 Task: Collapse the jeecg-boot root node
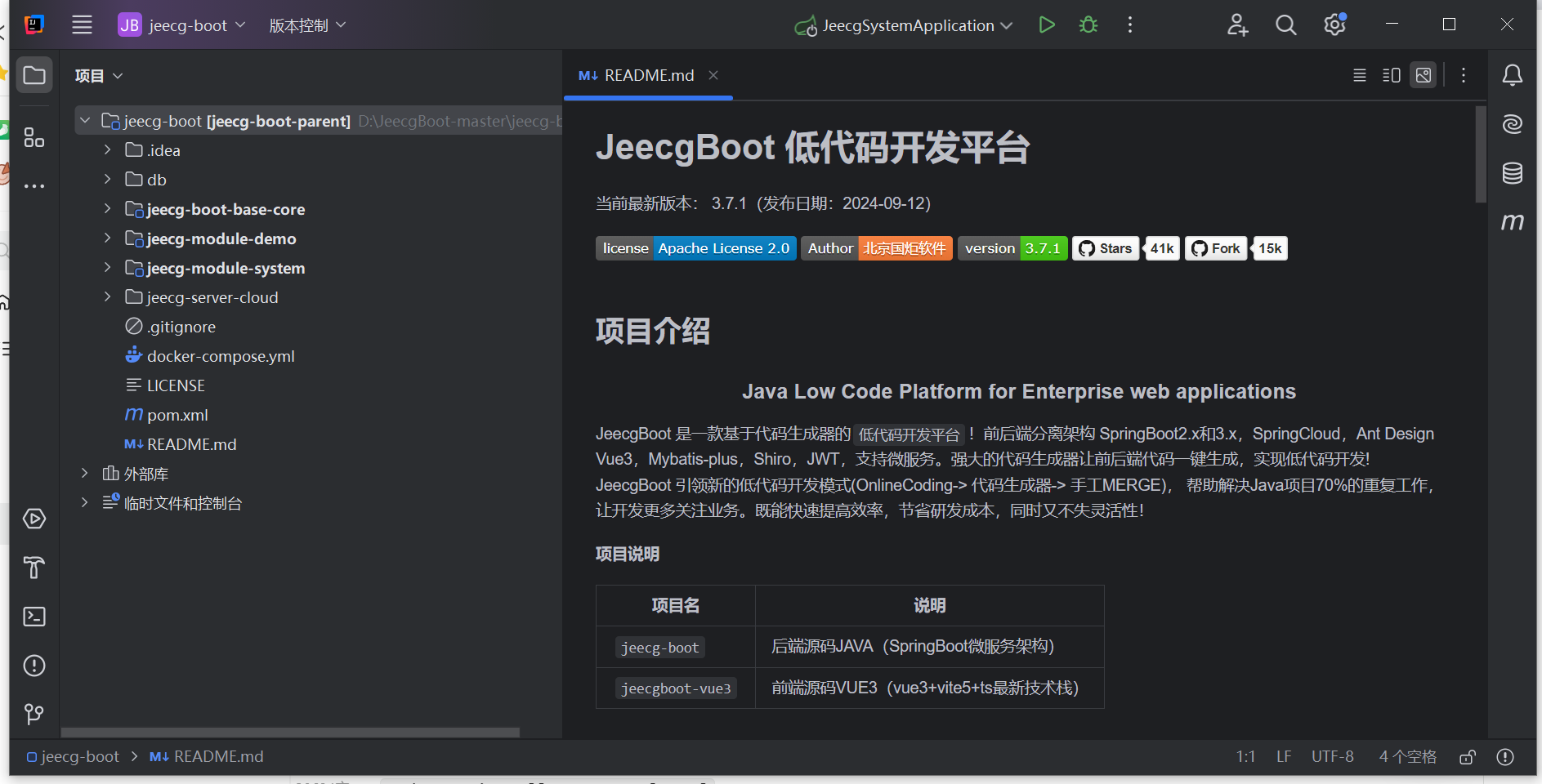(84, 121)
